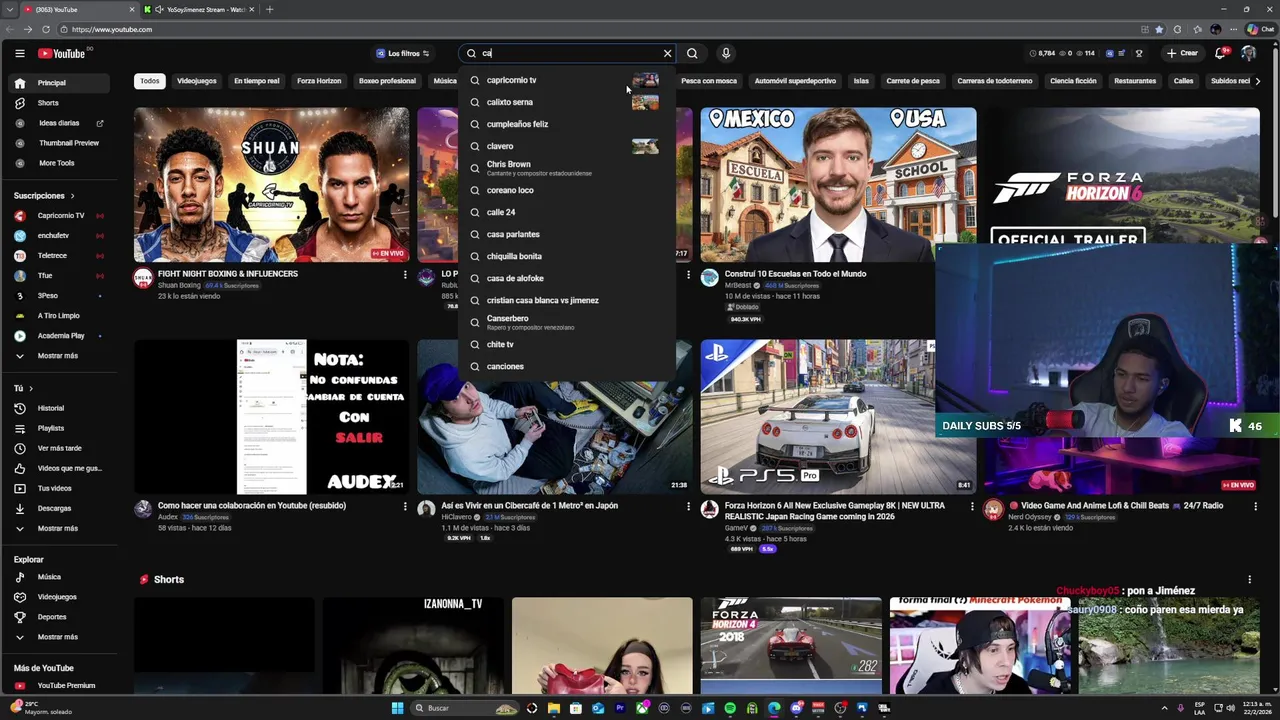Image resolution: width=1280 pixels, height=720 pixels.
Task: Select suggestion capricornio tv
Action: 566,80
